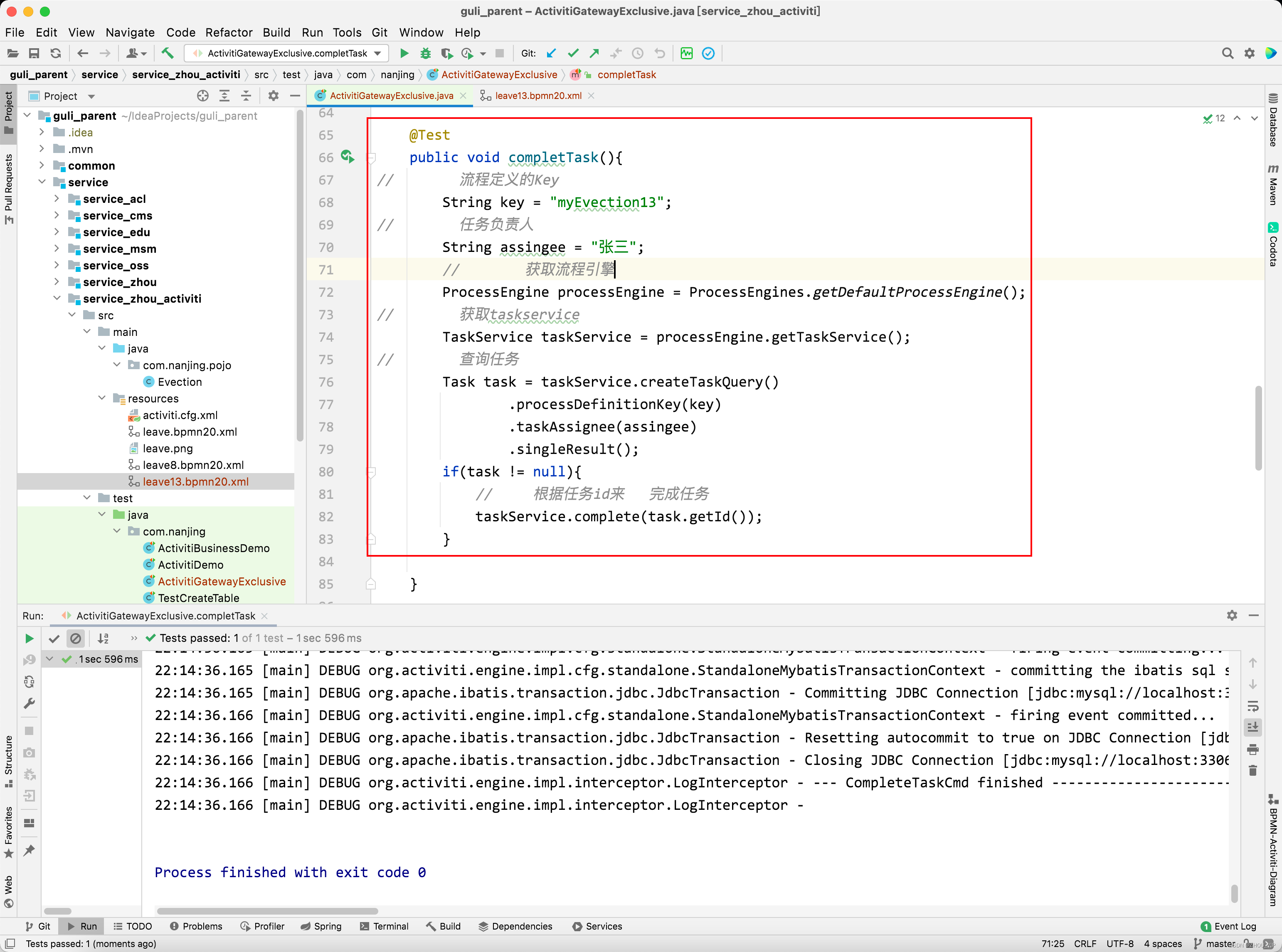The image size is (1282, 952).
Task: Click run test gutter icon at line 66
Action: [347, 156]
